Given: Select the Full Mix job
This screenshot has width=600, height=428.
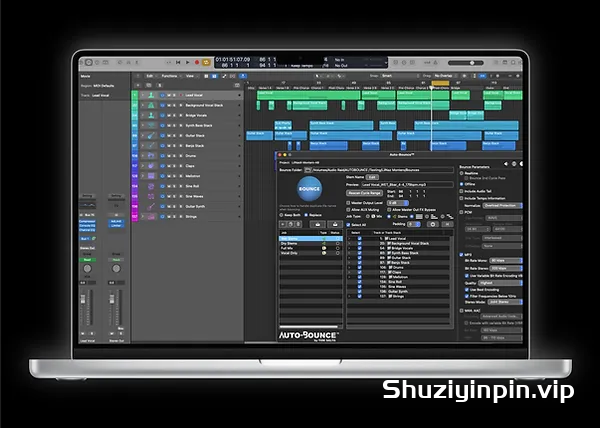Looking at the screenshot, I should [x=310, y=248].
